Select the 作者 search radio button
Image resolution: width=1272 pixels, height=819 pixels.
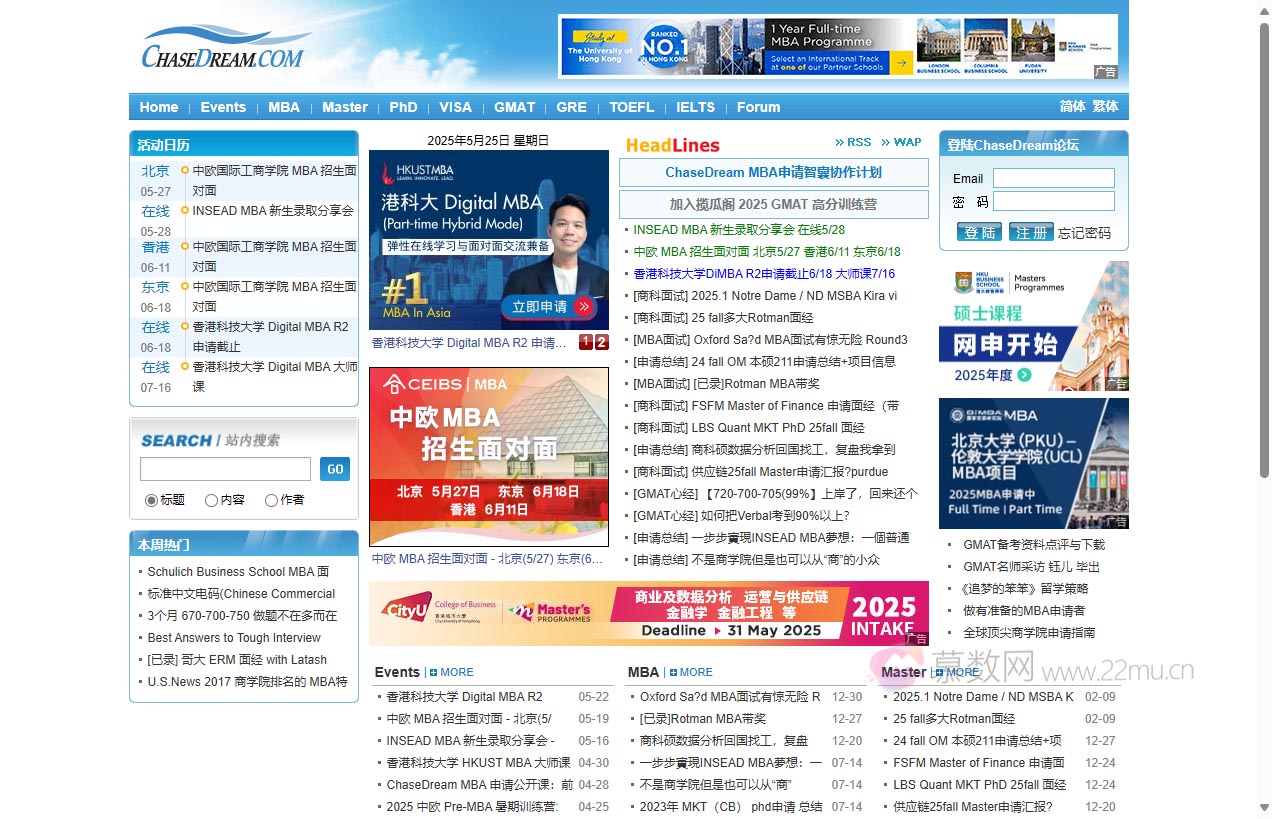[x=271, y=500]
